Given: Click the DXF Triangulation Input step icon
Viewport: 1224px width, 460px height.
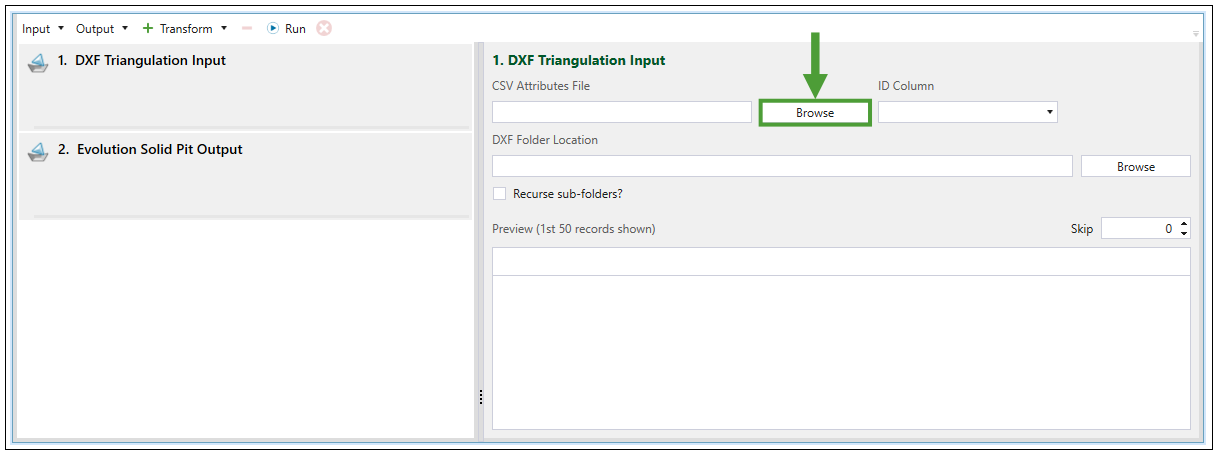Looking at the screenshot, I should 38,62.
